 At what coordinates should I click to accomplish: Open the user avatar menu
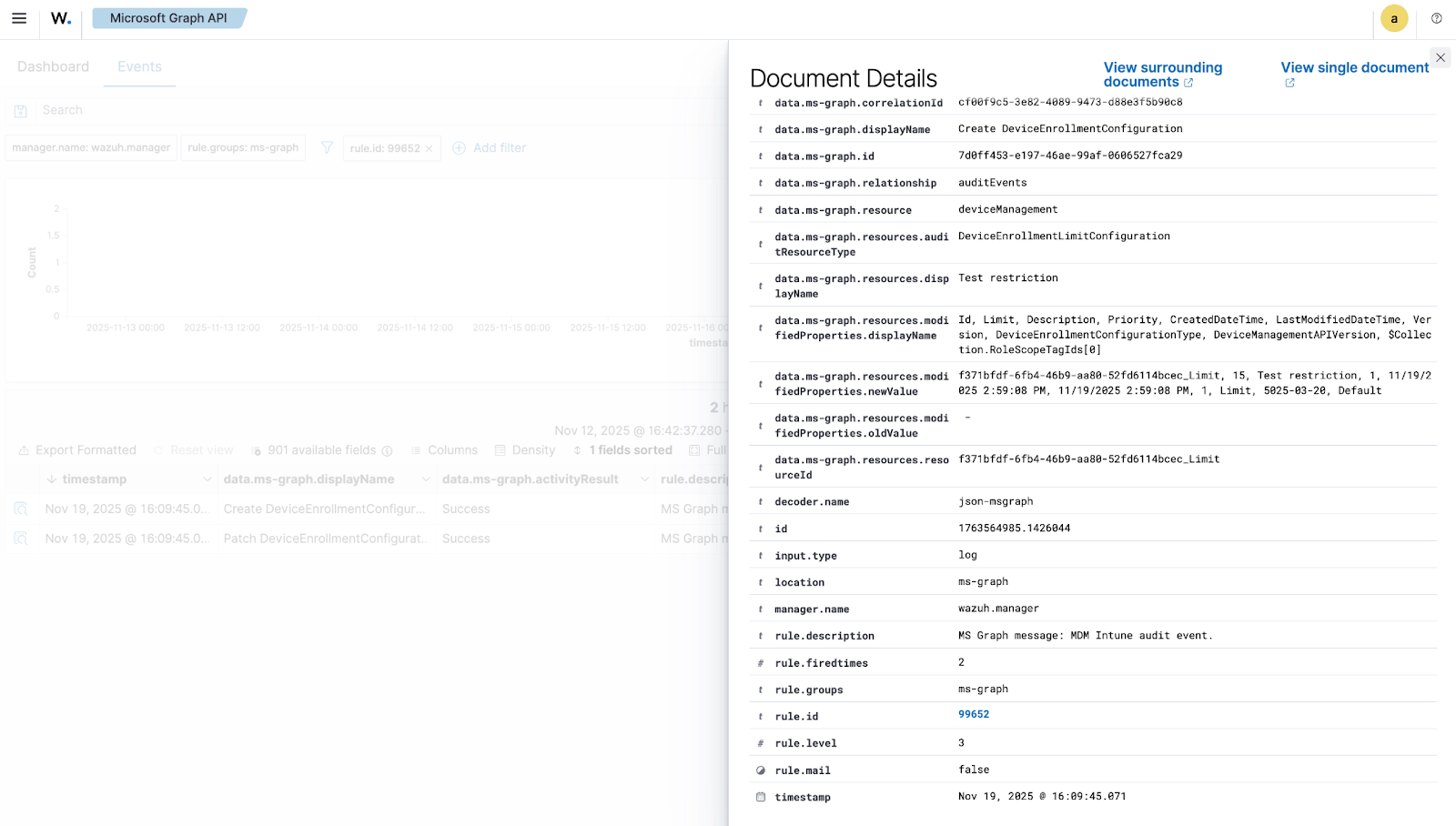[1393, 18]
